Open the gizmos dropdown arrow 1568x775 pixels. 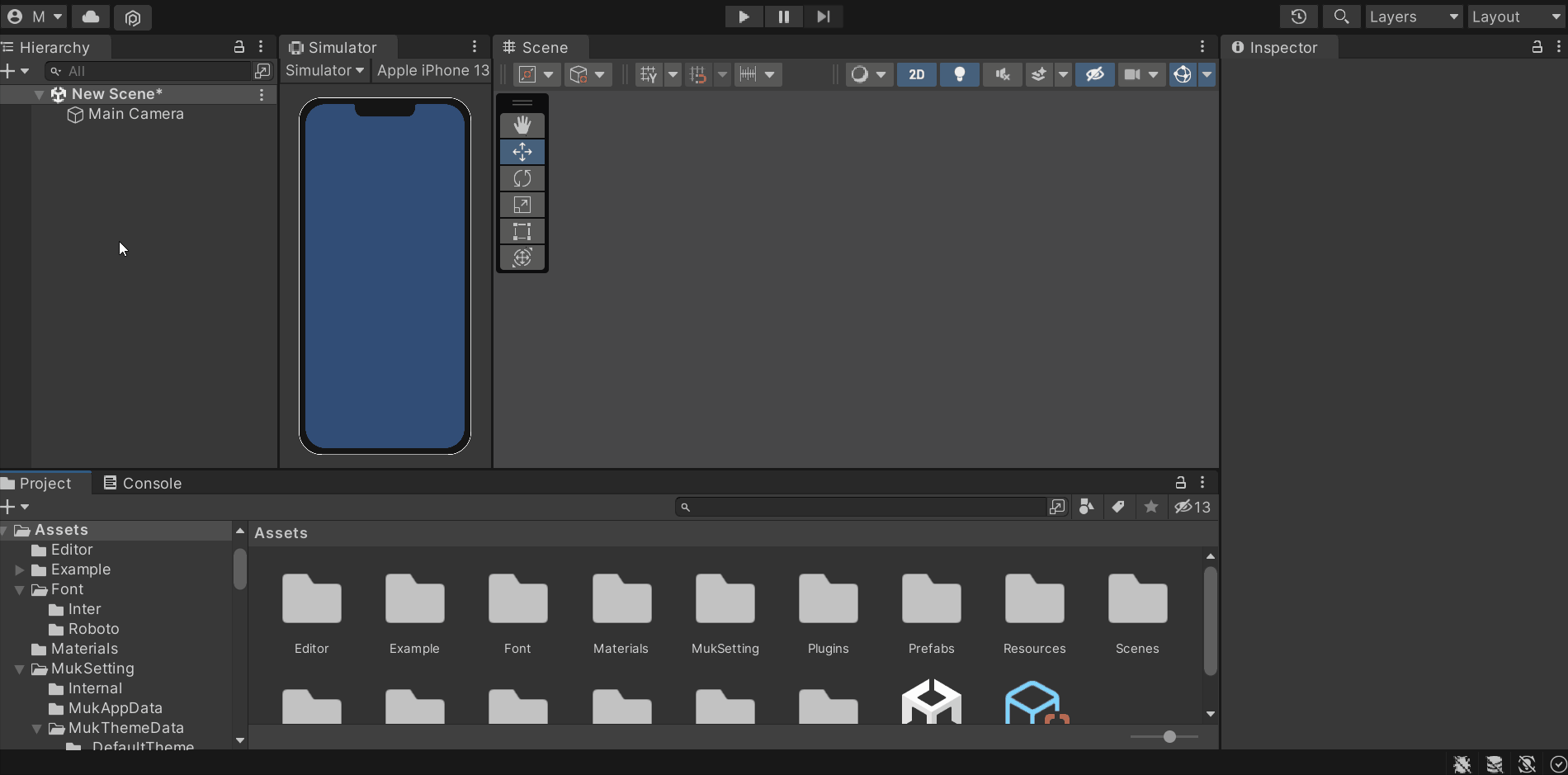click(x=1207, y=74)
